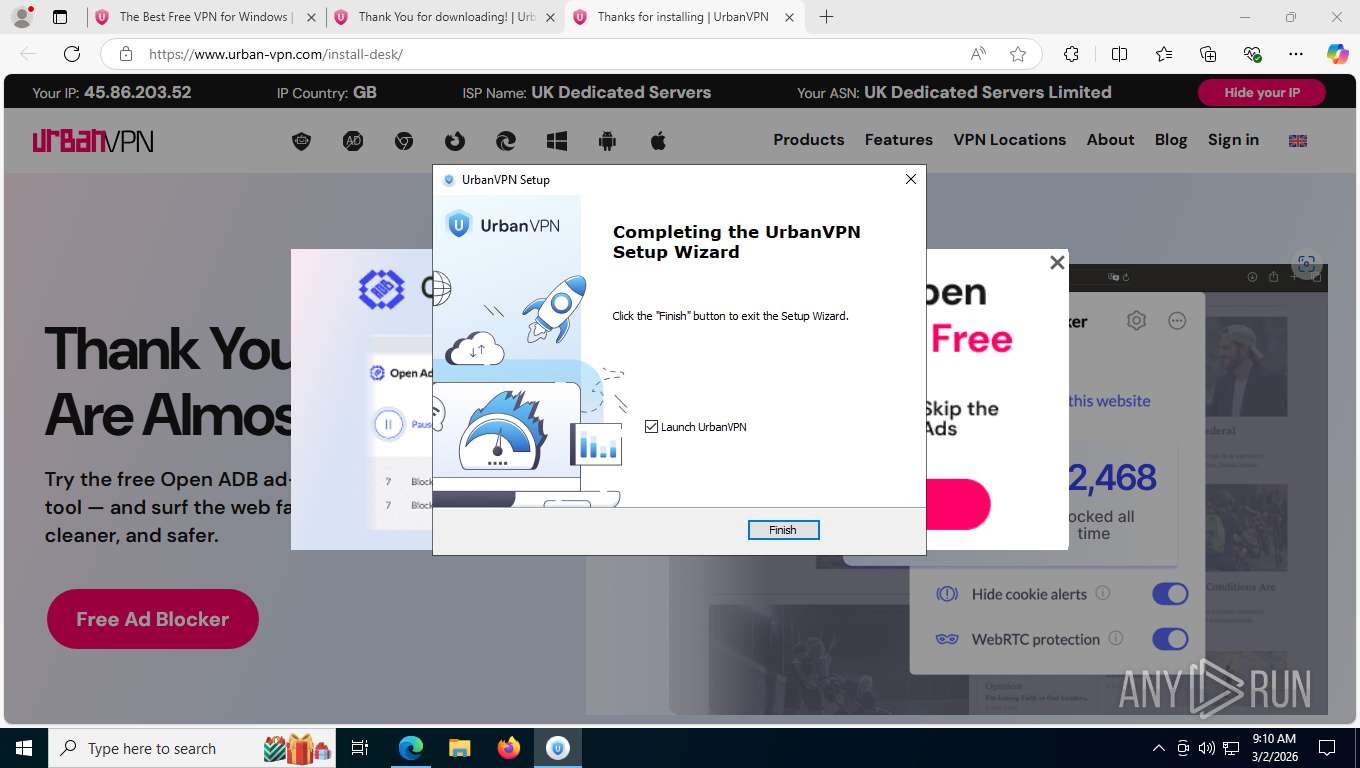Image resolution: width=1360 pixels, height=768 pixels.
Task: Launch Firefox from the taskbar
Action: 509,748
